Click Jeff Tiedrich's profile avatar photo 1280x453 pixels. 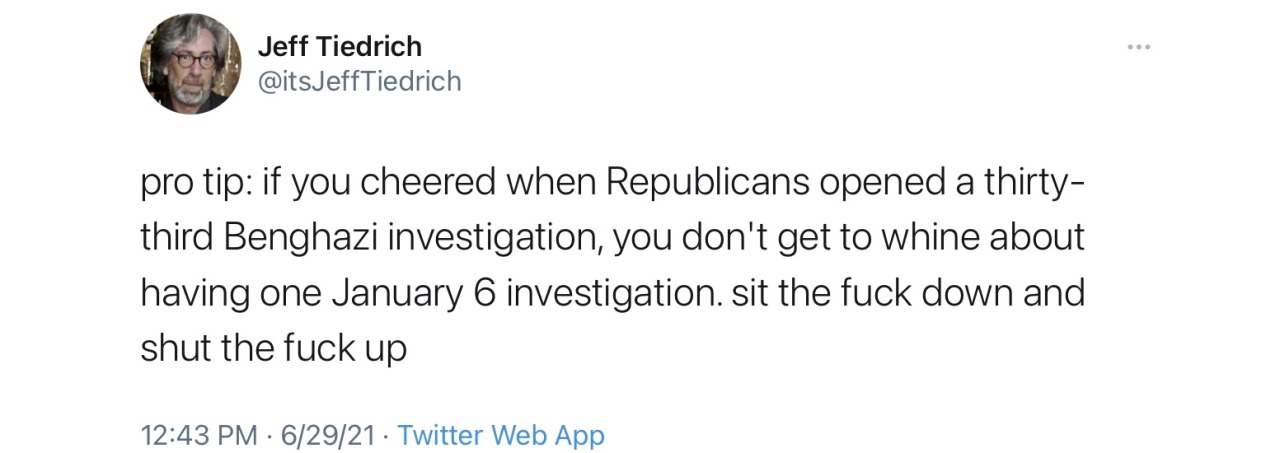point(190,63)
